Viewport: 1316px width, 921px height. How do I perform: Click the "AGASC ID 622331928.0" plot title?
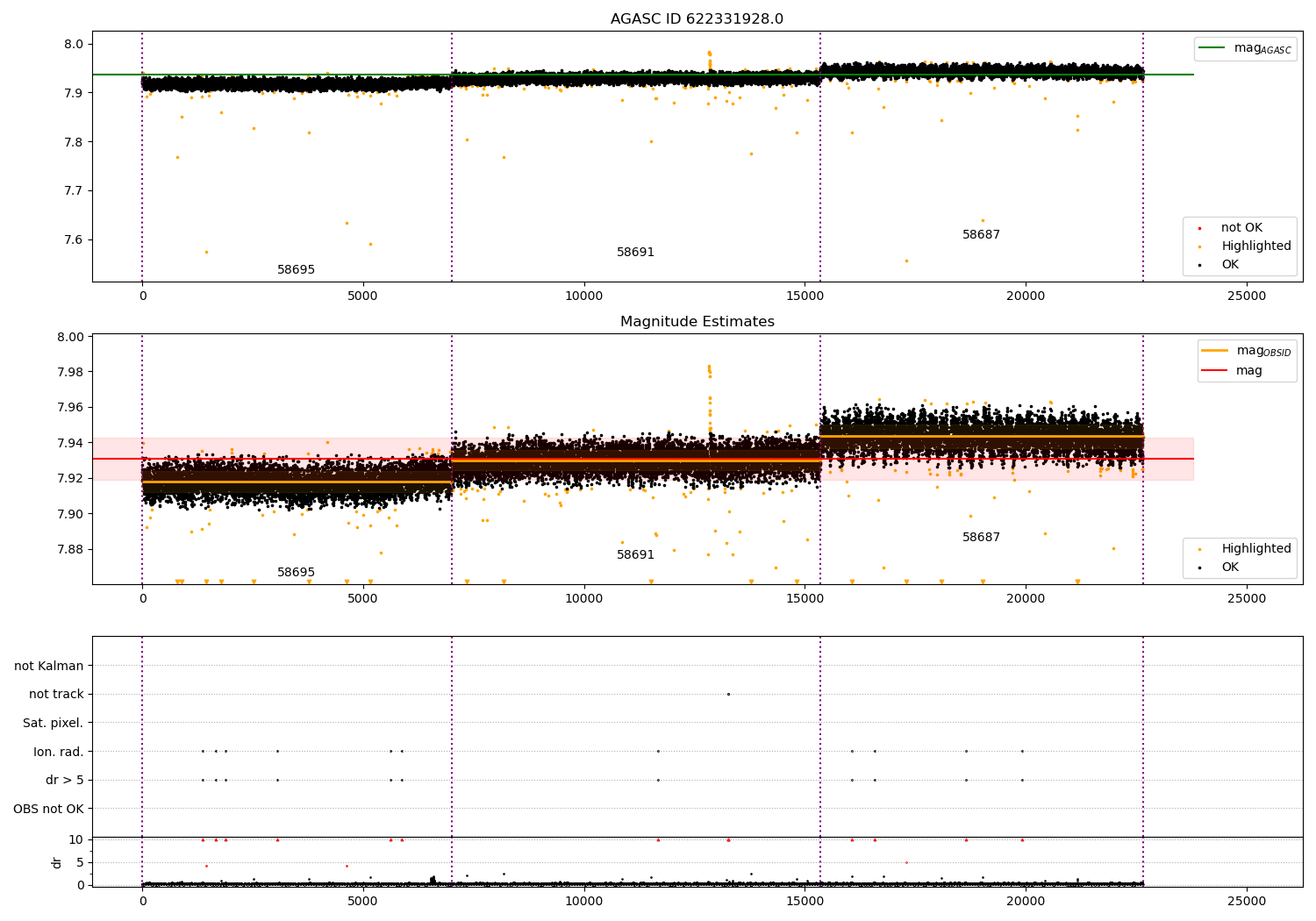pyautogui.click(x=697, y=19)
